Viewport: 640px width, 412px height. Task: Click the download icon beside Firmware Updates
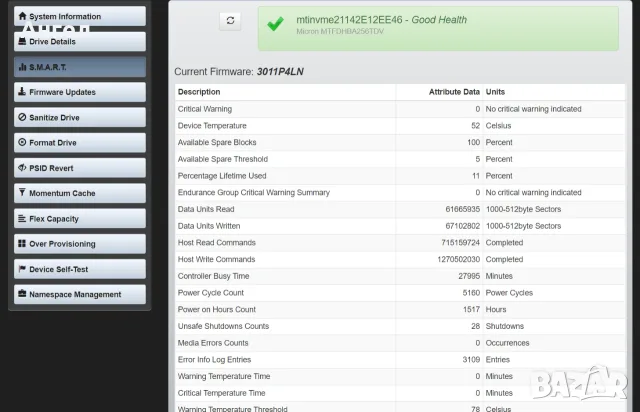tap(22, 91)
